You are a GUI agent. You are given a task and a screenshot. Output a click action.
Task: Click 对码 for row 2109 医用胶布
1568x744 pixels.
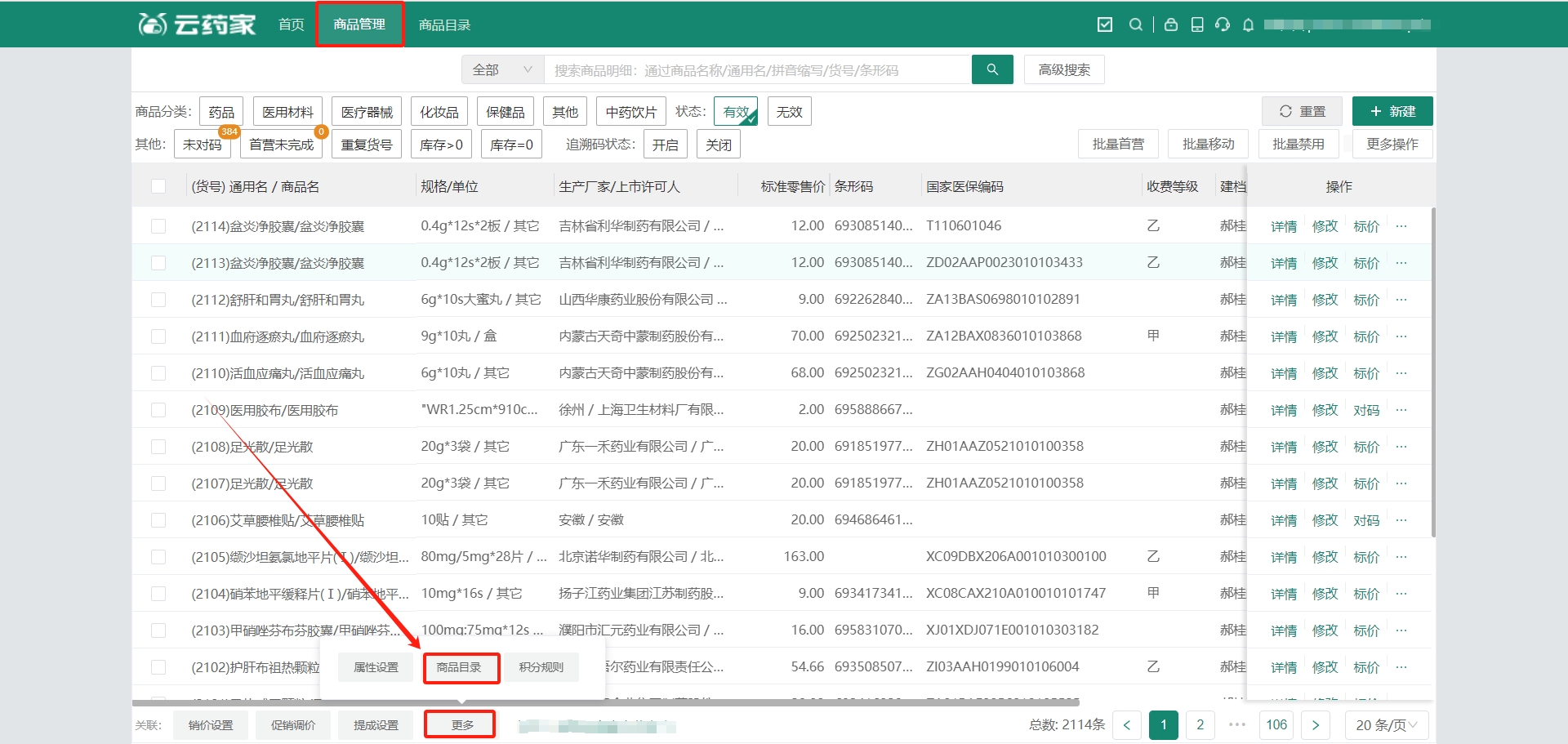(1366, 410)
